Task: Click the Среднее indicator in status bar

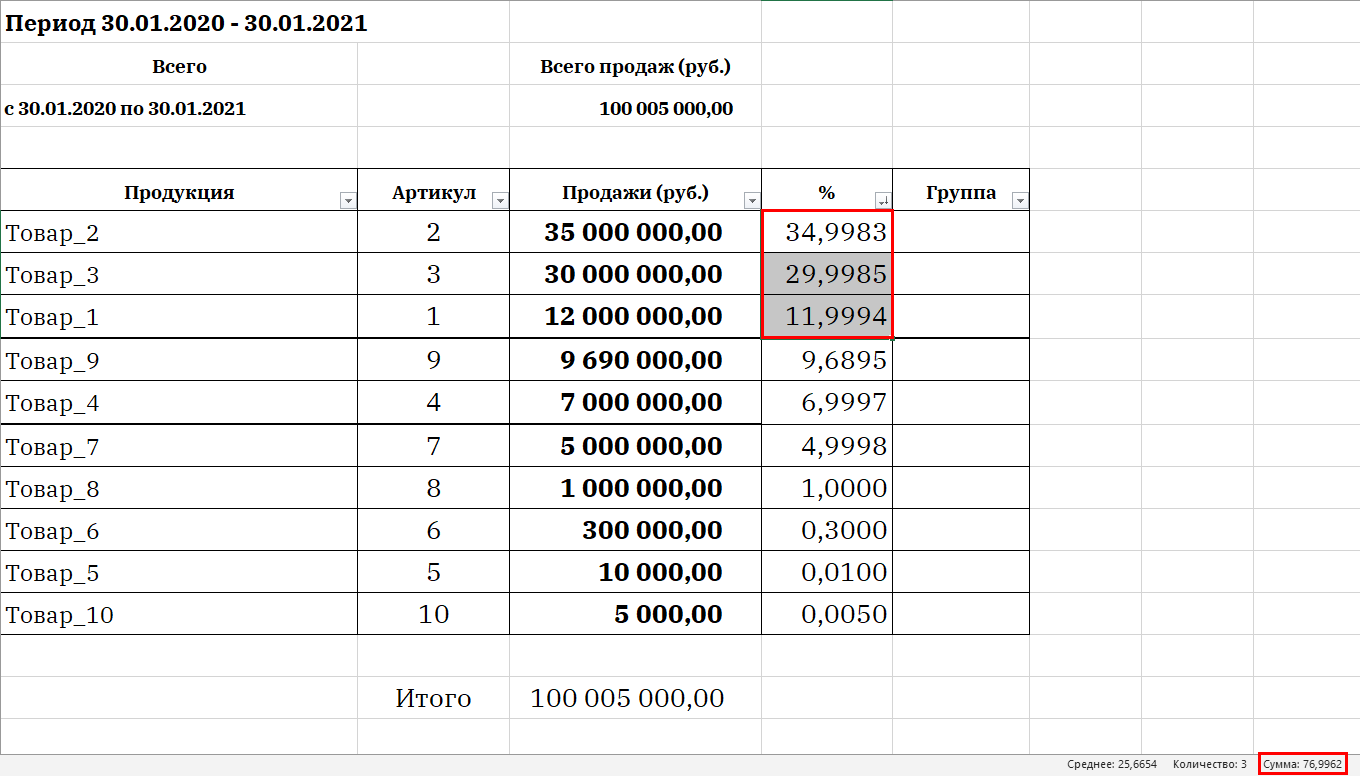Action: click(x=1111, y=764)
